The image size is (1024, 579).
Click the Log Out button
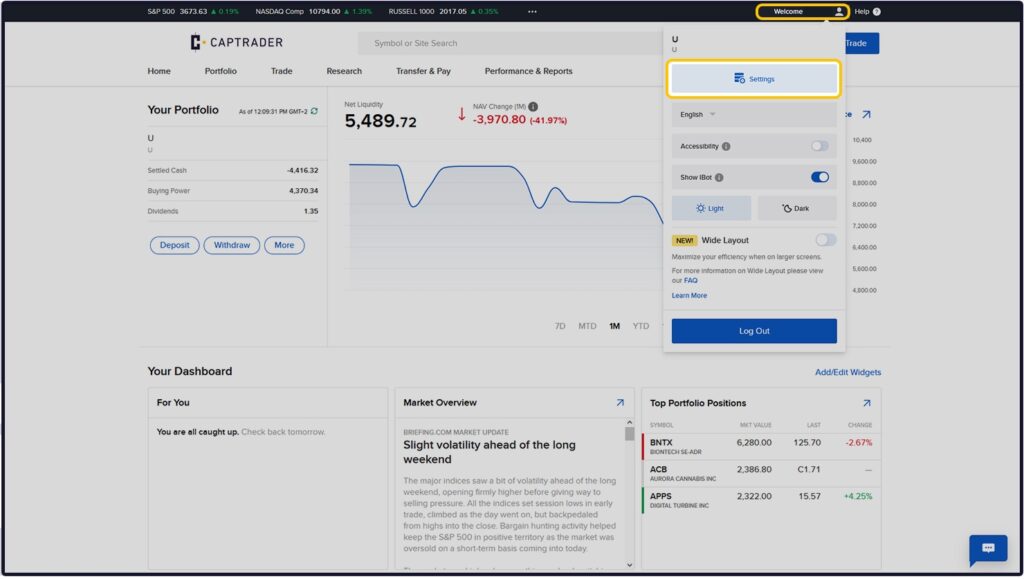[754, 331]
